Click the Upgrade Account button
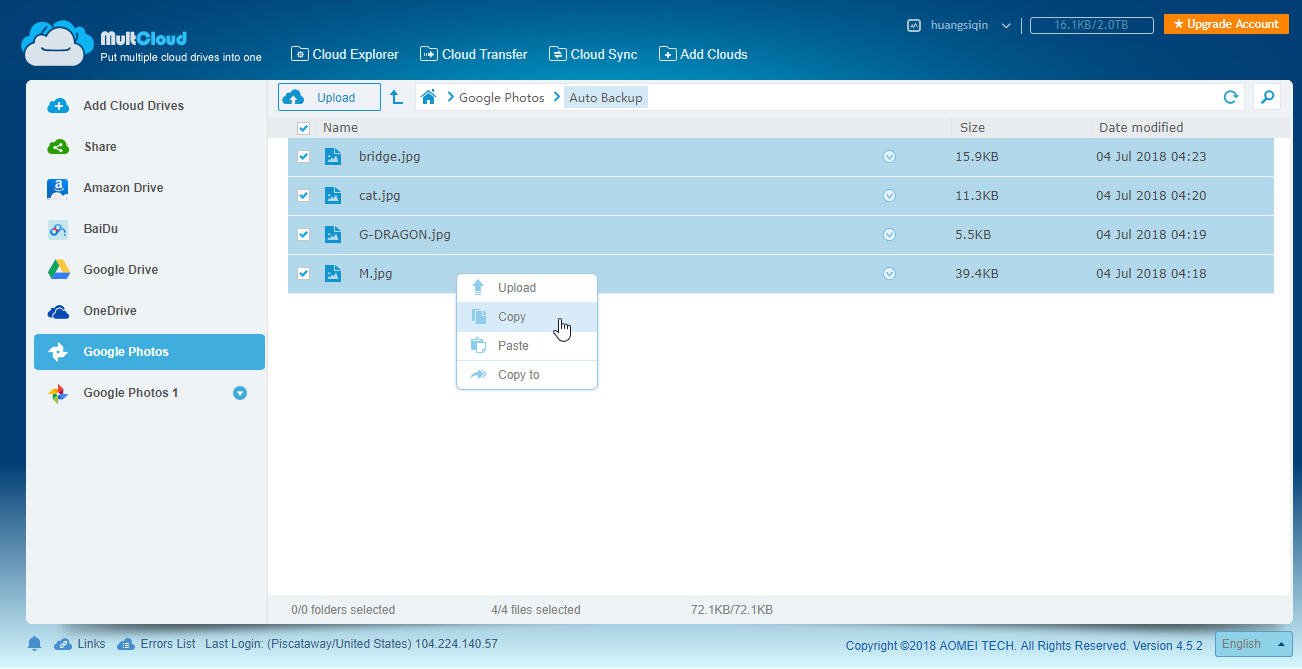 pos(1225,24)
